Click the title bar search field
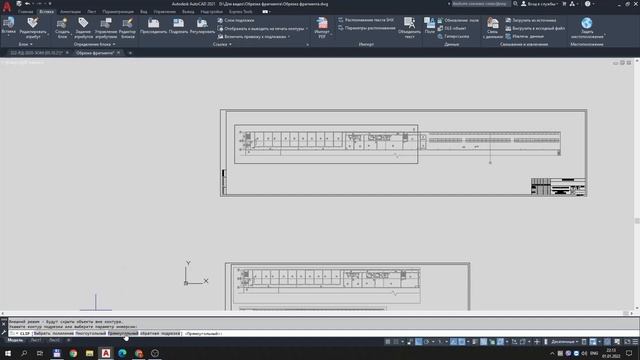640x360 pixels. coord(480,4)
